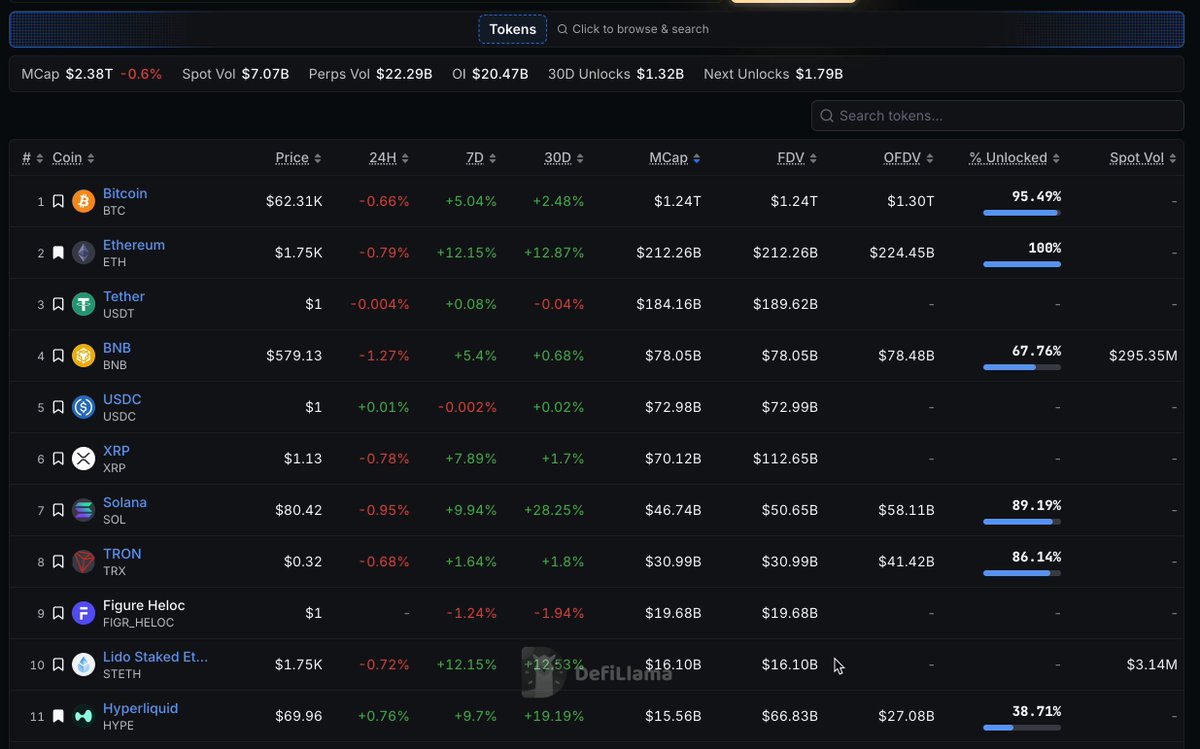Sort the table by Spot Vol

pyautogui.click(x=1143, y=158)
